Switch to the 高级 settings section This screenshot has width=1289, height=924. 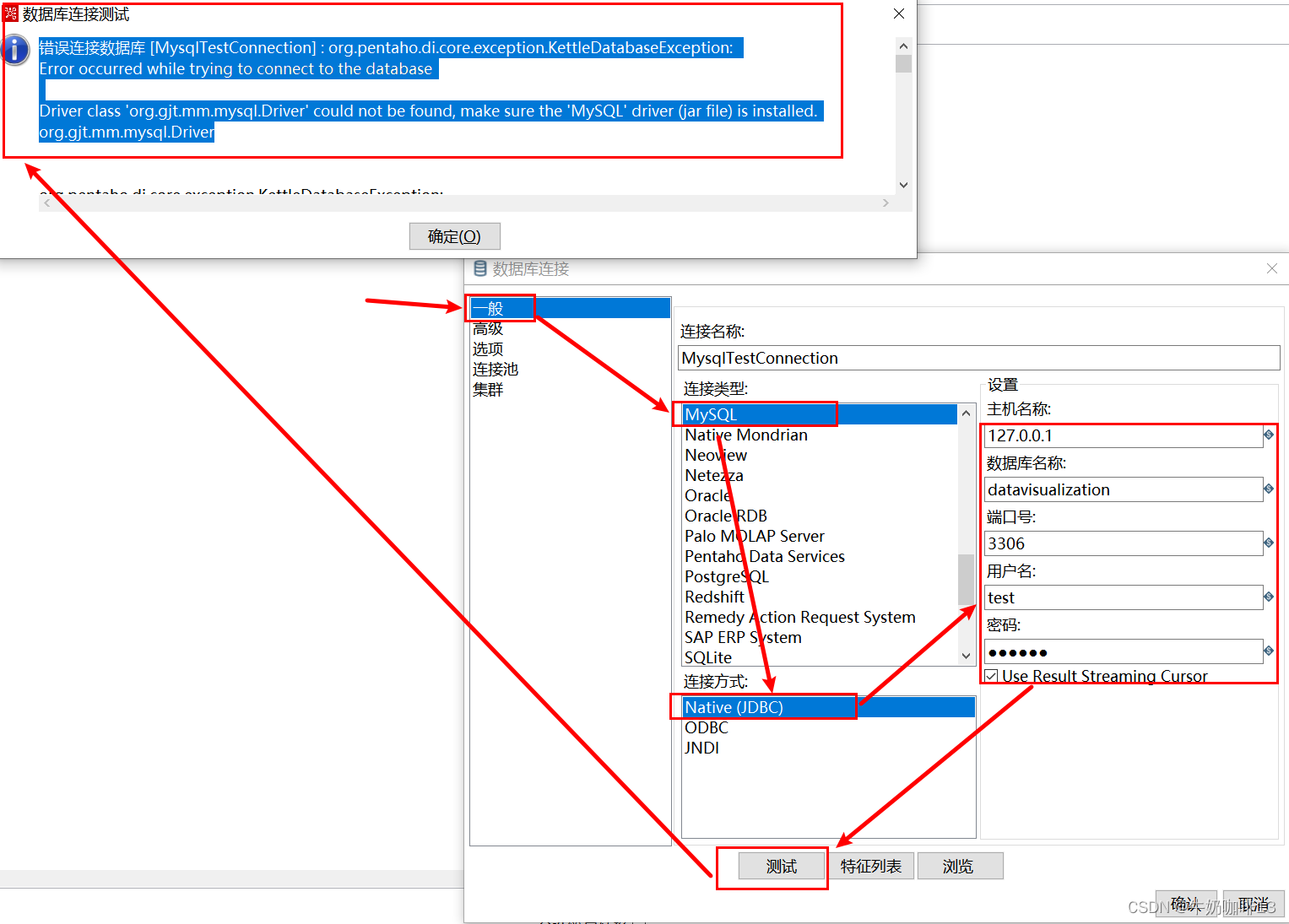488,328
